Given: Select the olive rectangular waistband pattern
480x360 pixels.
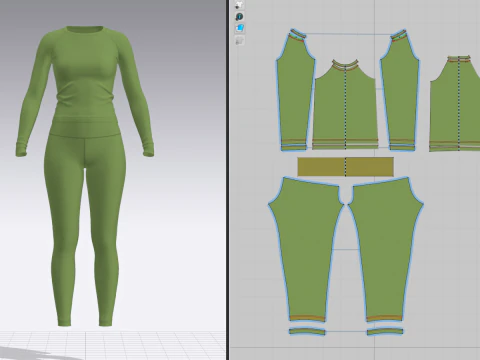Looking at the screenshot, I should tap(345, 167).
